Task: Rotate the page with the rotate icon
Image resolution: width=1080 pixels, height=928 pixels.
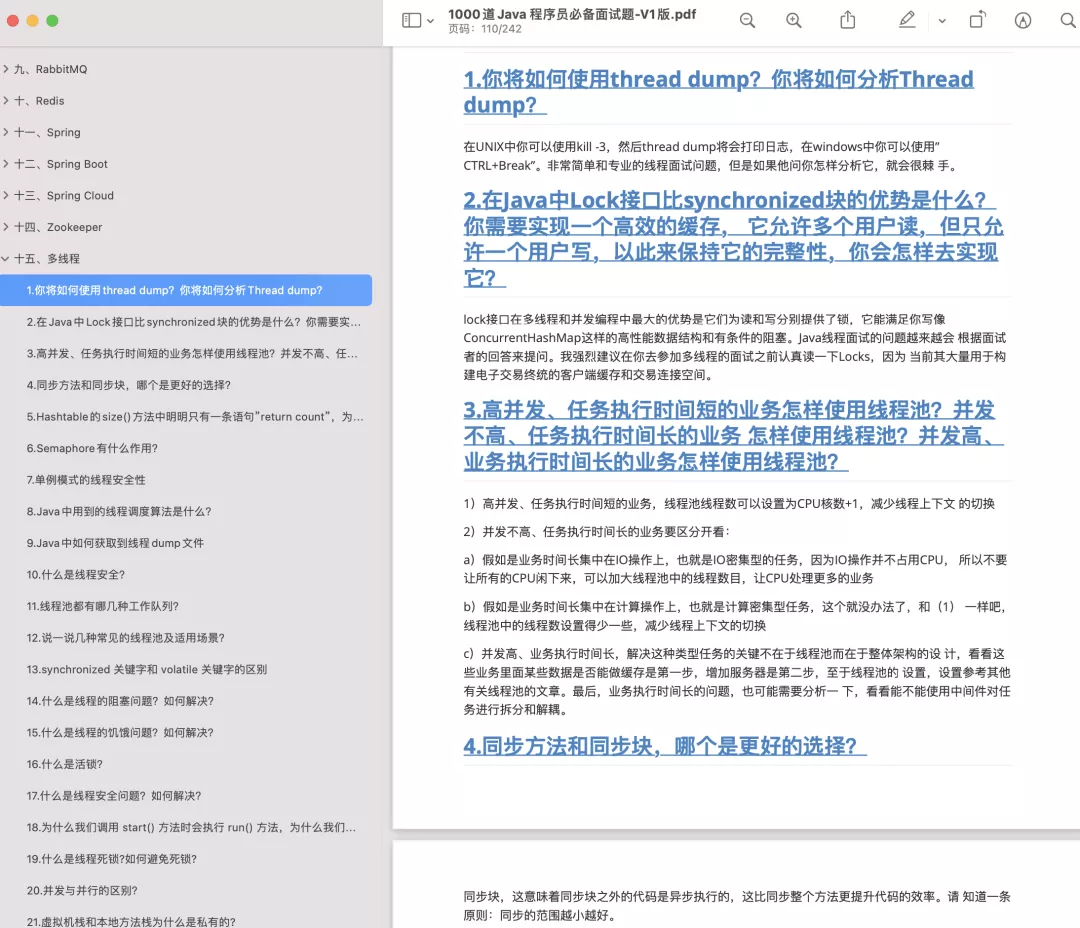Action: click(x=977, y=20)
